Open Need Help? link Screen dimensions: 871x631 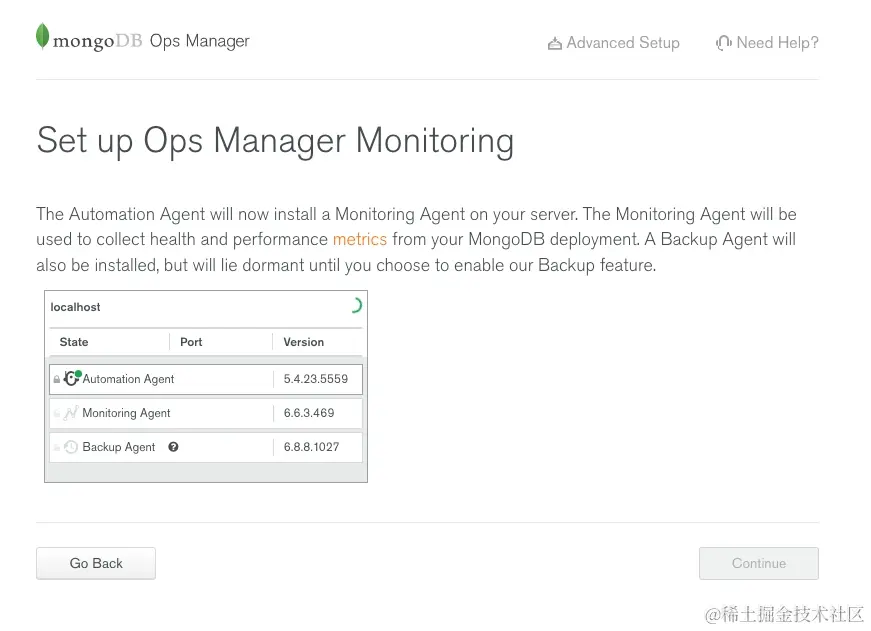point(767,43)
